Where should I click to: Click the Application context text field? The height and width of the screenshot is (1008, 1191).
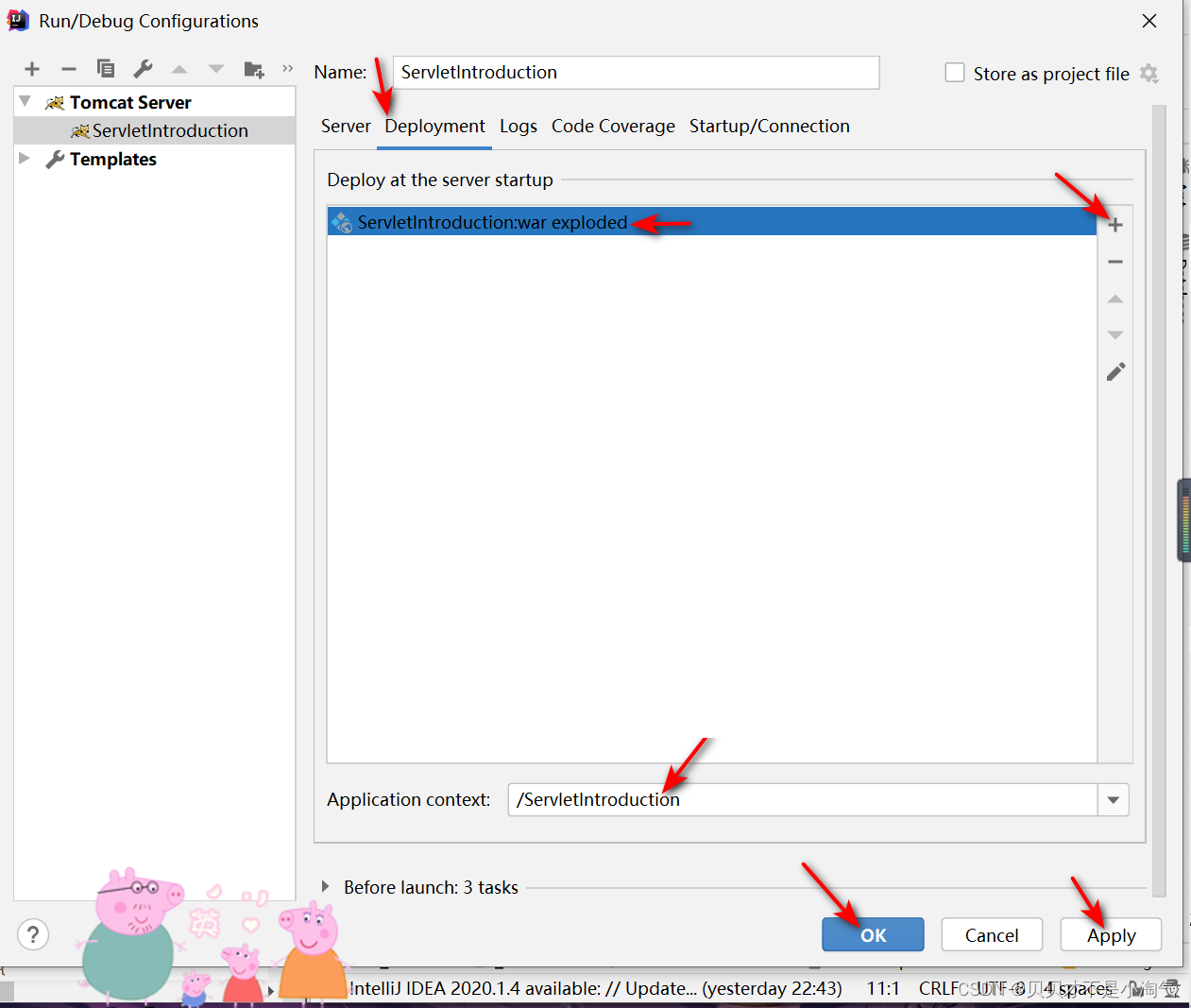(803, 799)
